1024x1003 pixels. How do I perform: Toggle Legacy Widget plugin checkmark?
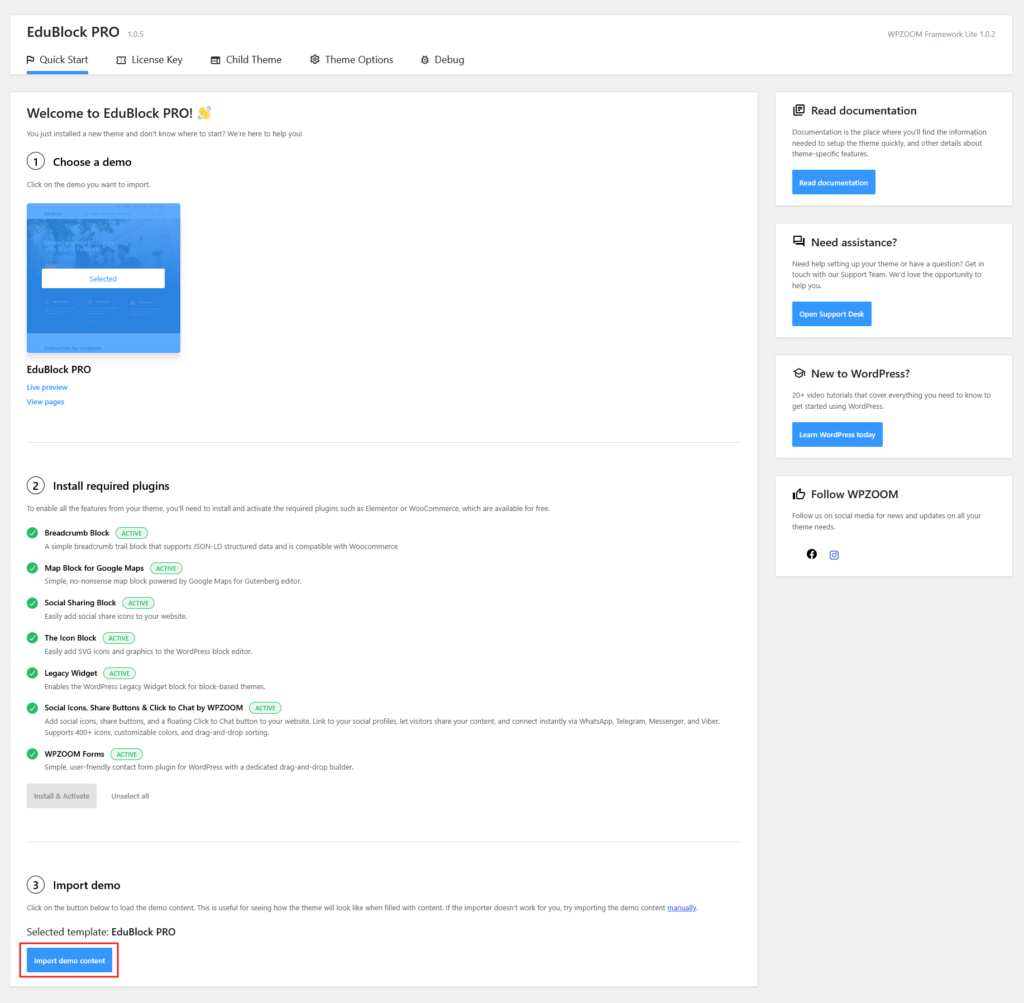click(x=32, y=673)
